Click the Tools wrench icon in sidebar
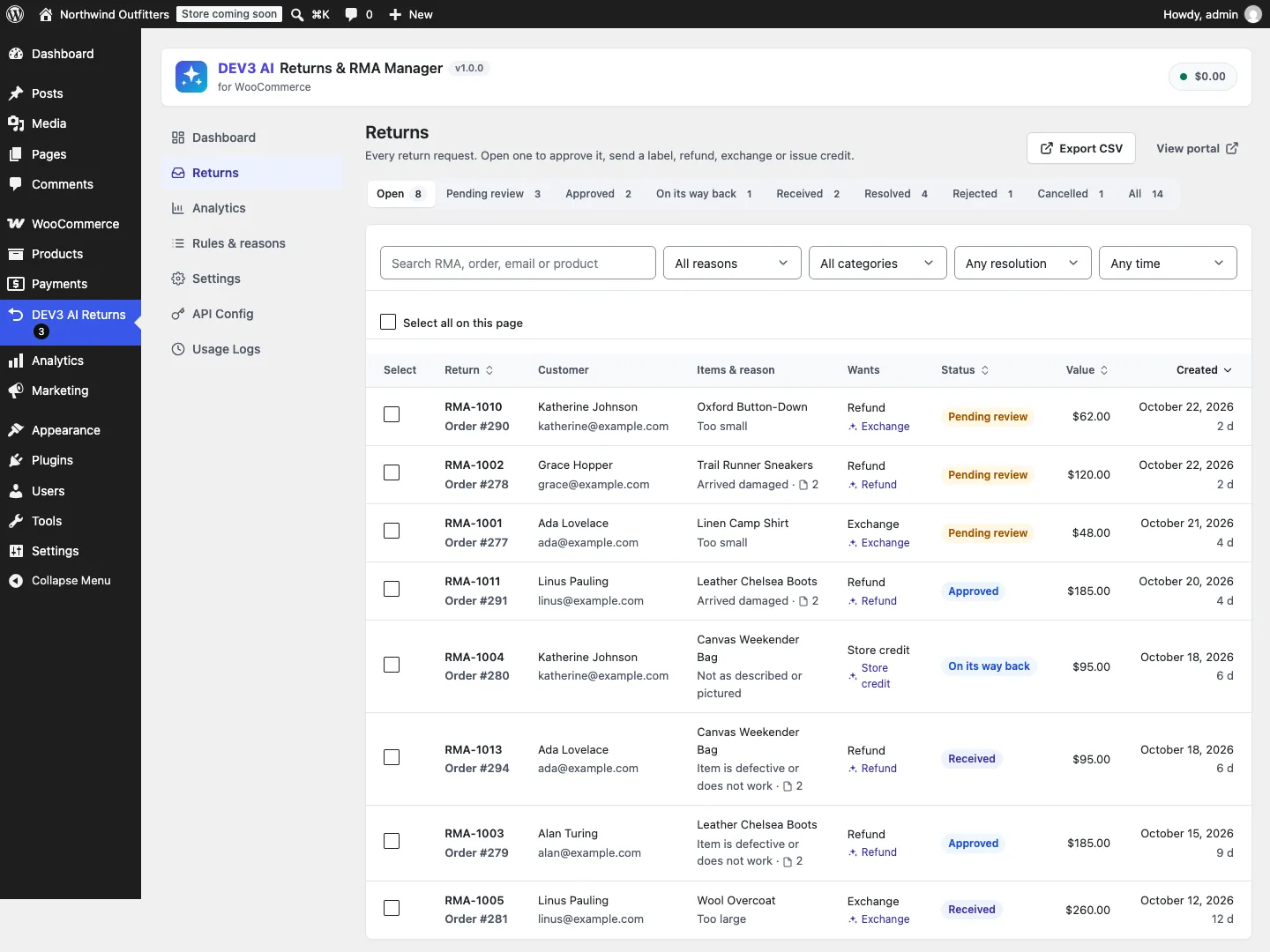 16,521
